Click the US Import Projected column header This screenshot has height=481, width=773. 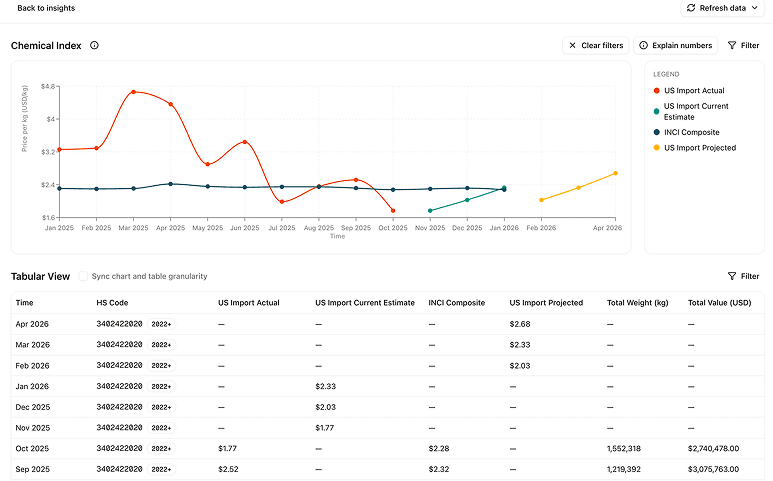click(x=546, y=302)
